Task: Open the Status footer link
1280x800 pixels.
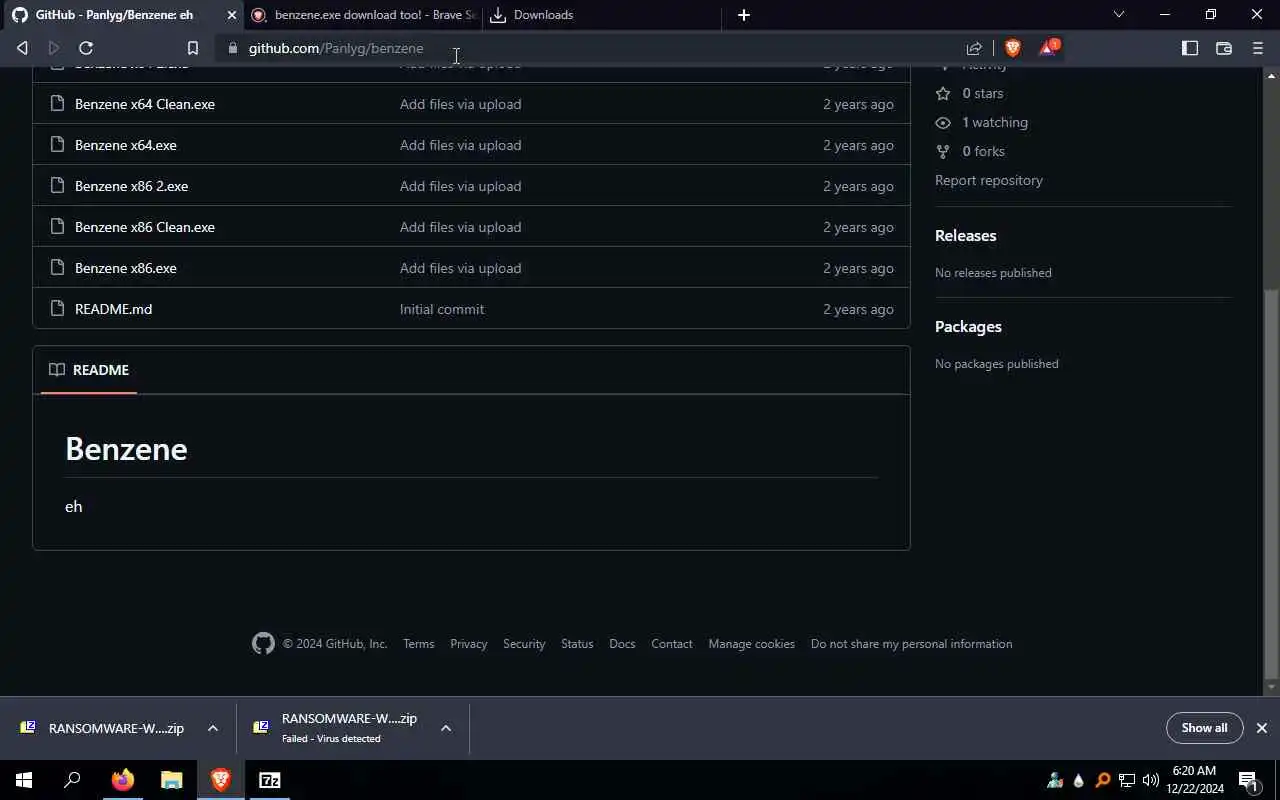Action: click(x=577, y=644)
